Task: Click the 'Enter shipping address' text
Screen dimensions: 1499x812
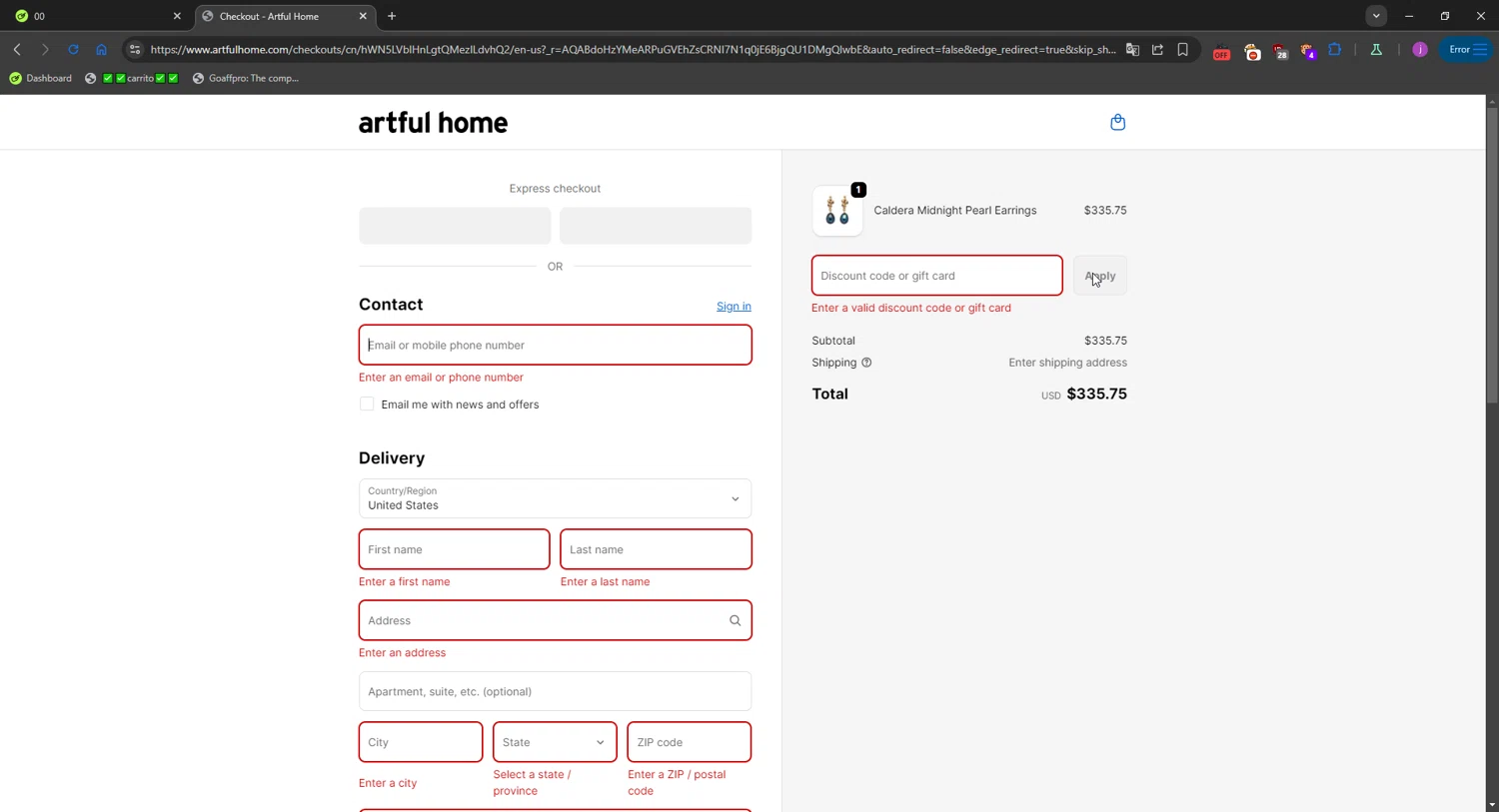Action: point(1067,363)
